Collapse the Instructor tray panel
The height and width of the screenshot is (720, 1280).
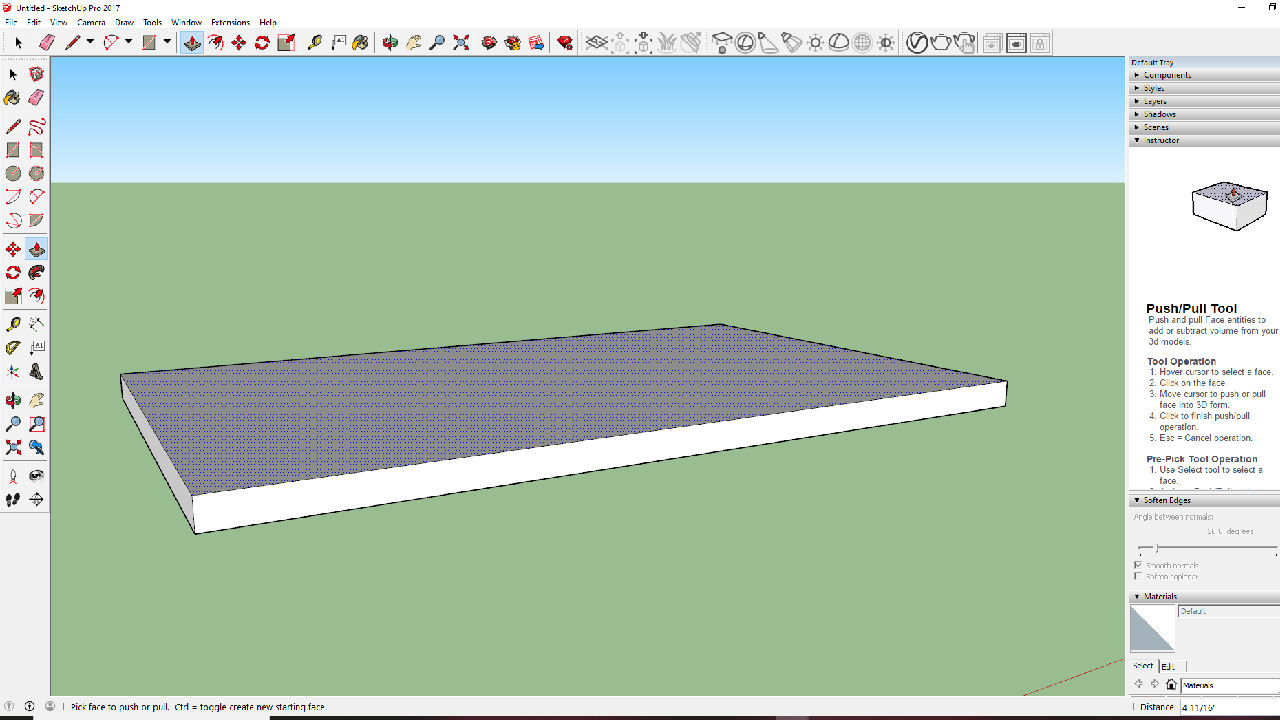[1204, 140]
